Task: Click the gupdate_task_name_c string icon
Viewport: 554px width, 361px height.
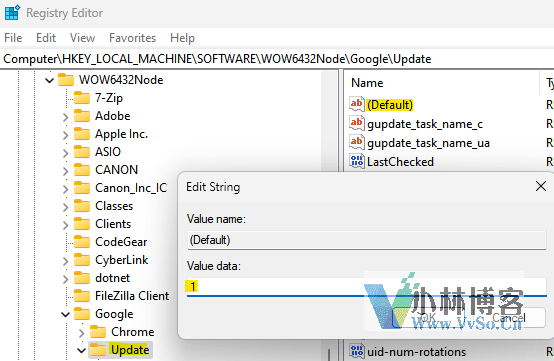Action: 357,123
